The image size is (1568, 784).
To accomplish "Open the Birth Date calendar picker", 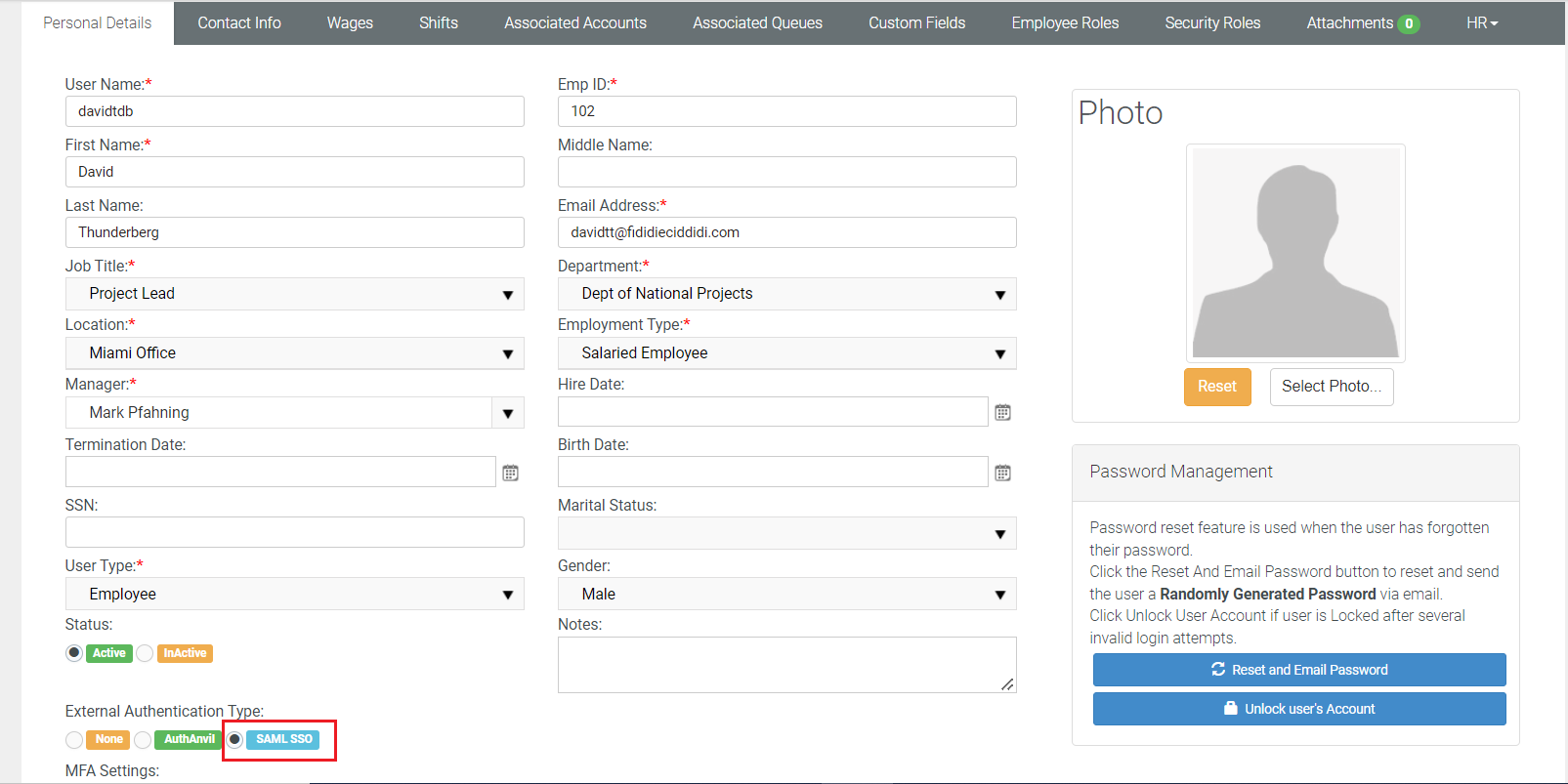I will (x=1002, y=473).
